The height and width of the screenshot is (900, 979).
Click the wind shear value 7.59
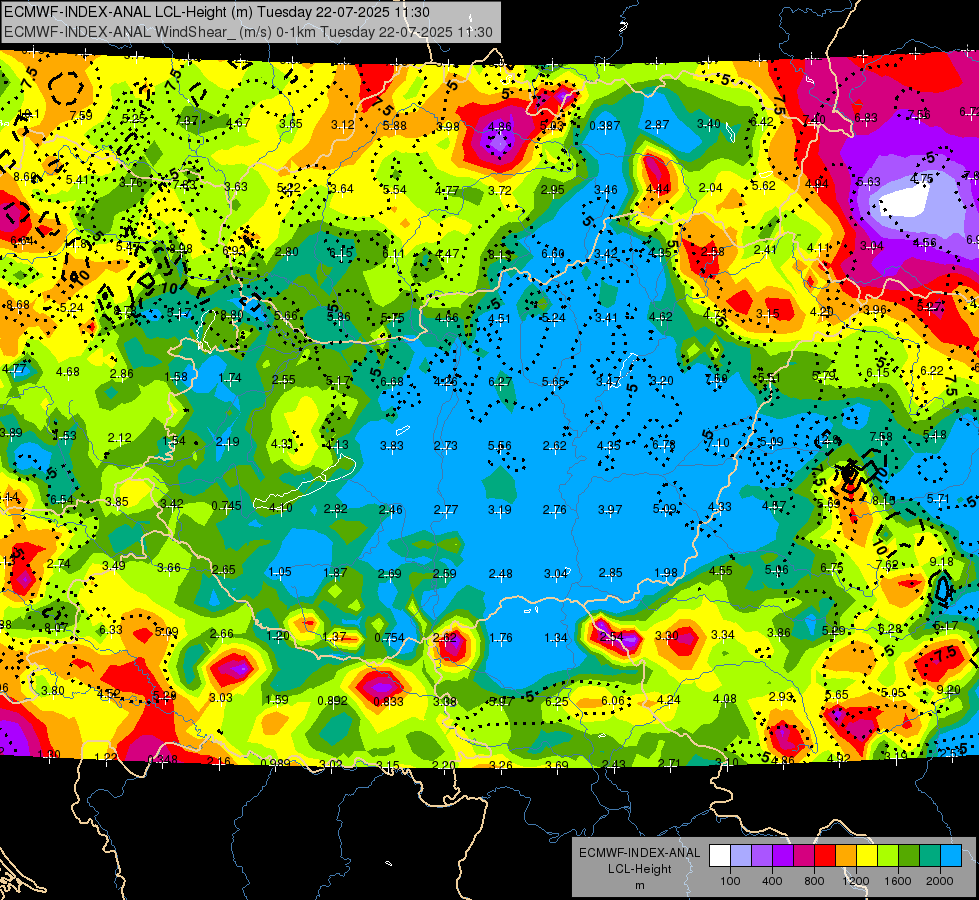[x=81, y=116]
